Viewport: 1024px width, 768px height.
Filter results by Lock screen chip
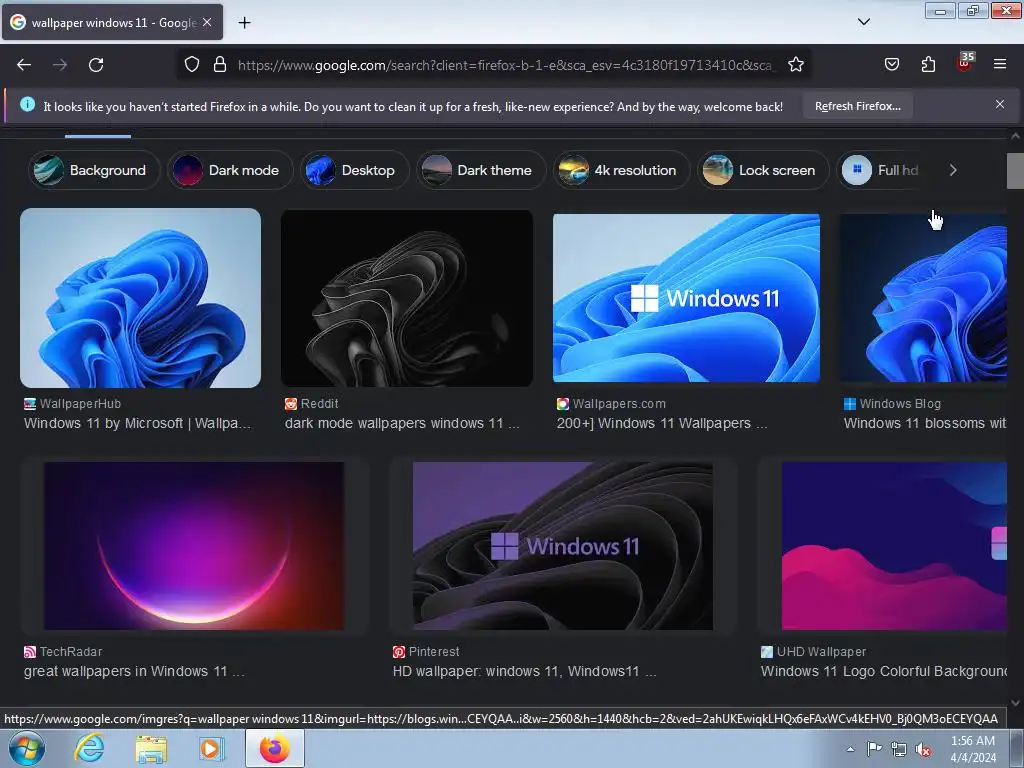point(763,170)
